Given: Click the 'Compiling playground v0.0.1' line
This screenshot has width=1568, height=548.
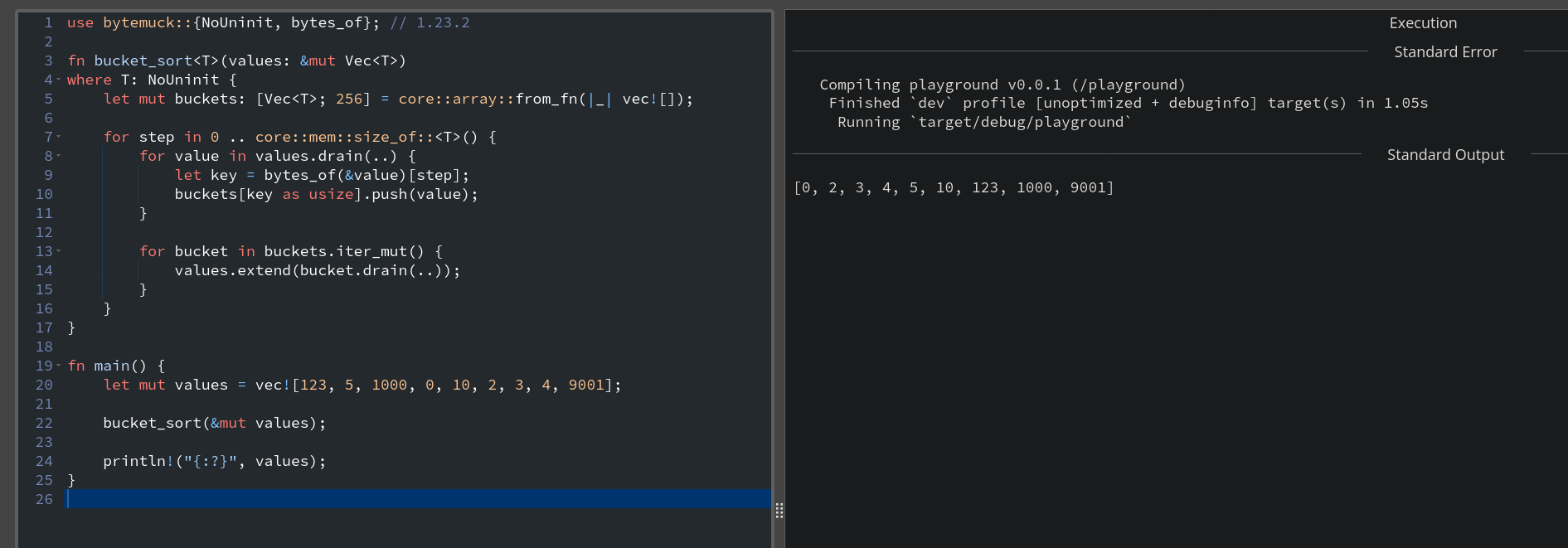Looking at the screenshot, I should (x=1002, y=85).
